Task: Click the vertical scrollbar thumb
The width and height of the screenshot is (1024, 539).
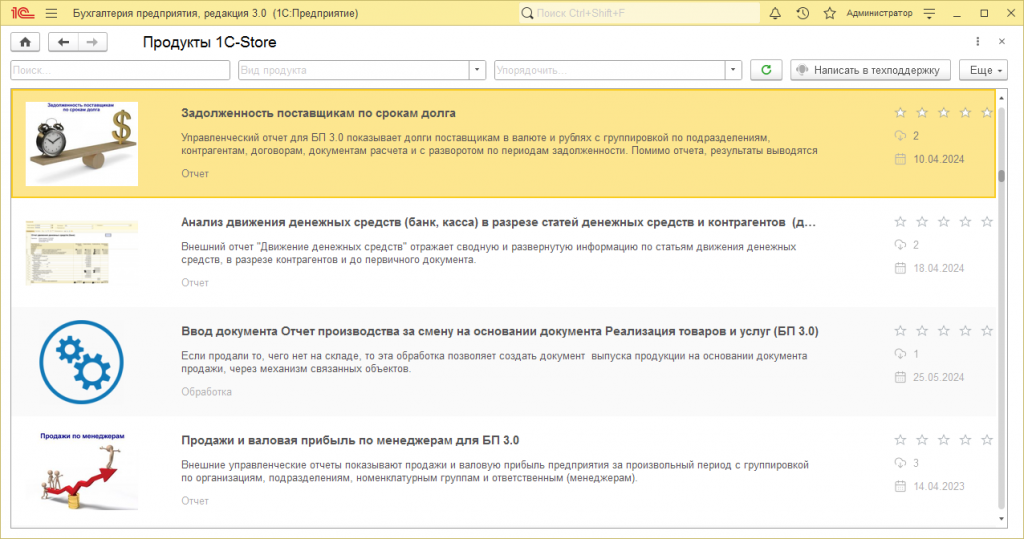Action: pos(1002,176)
